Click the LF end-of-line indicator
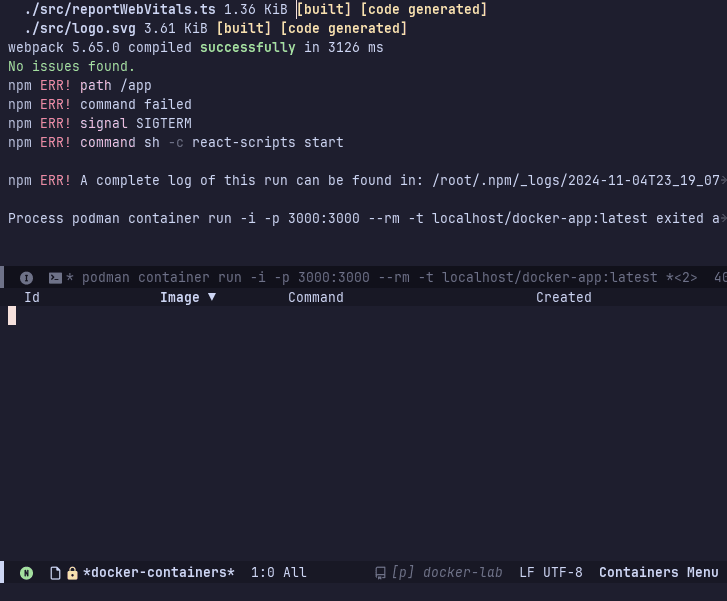This screenshot has height=601, width=727. point(527,573)
